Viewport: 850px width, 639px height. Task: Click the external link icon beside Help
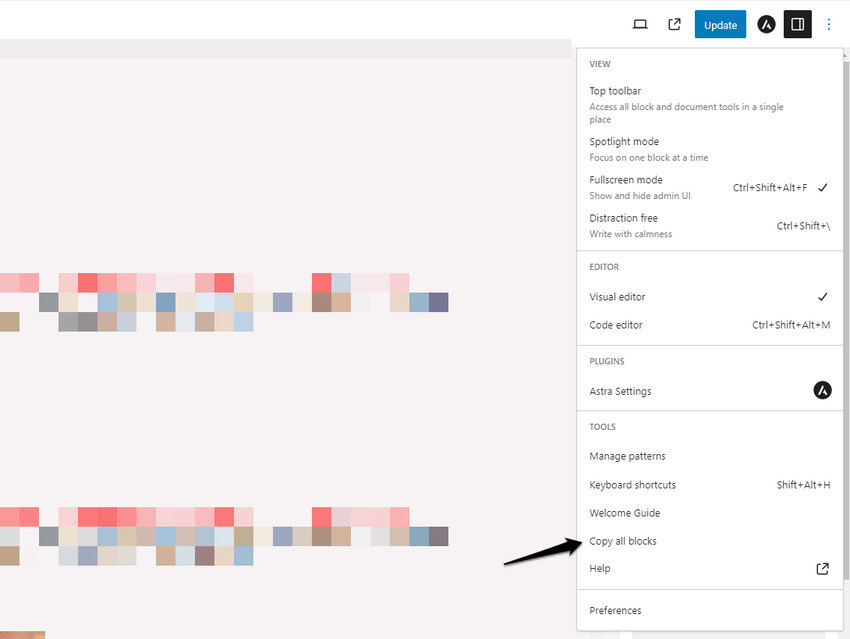coord(822,569)
